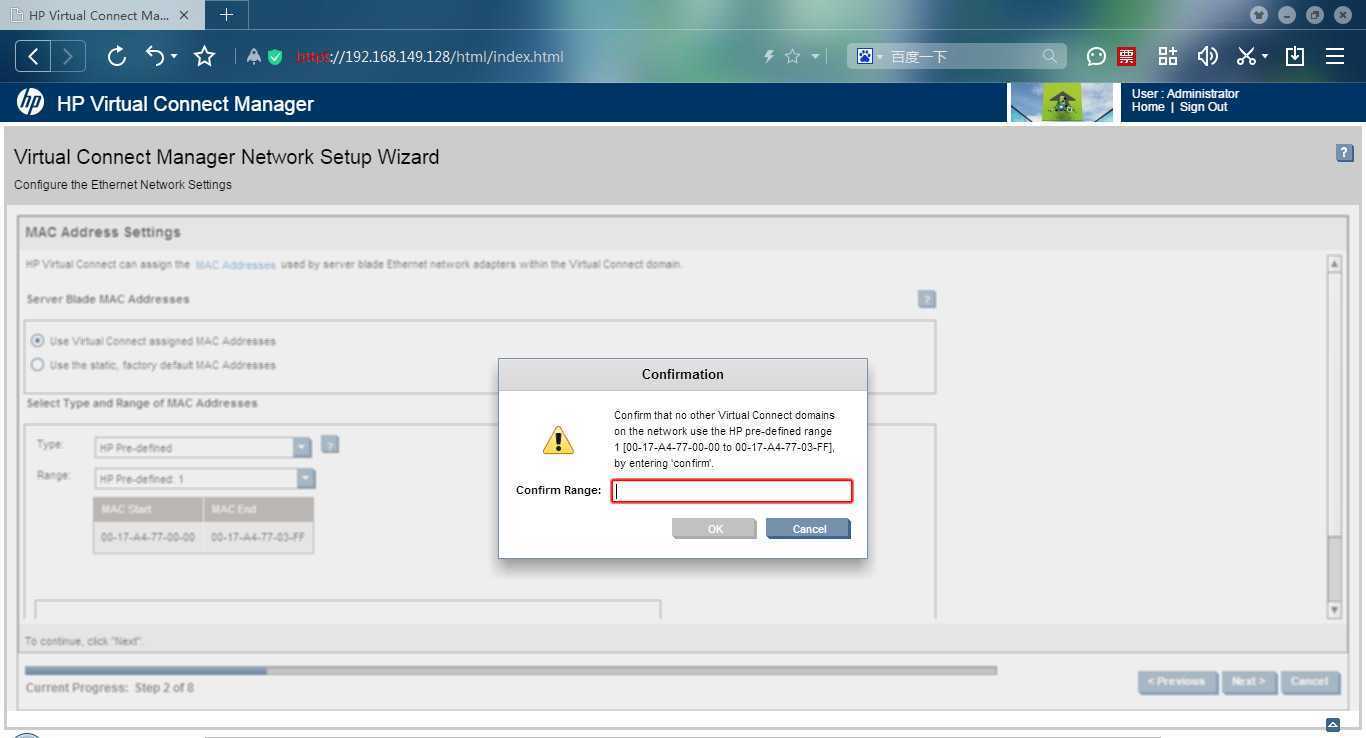Click the Previous wizard button
The height and width of the screenshot is (738, 1366).
(1177, 682)
